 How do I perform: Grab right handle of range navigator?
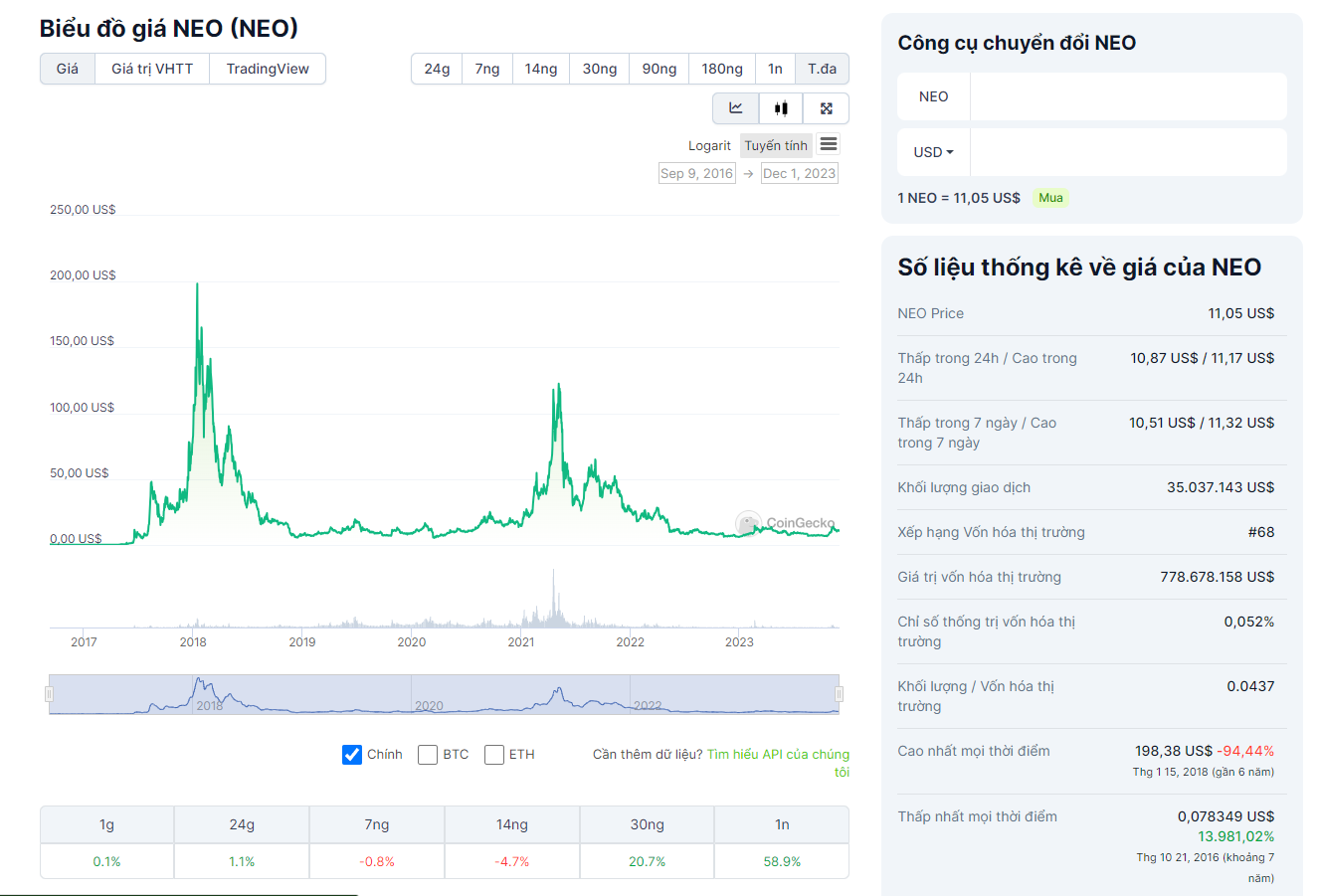(839, 694)
